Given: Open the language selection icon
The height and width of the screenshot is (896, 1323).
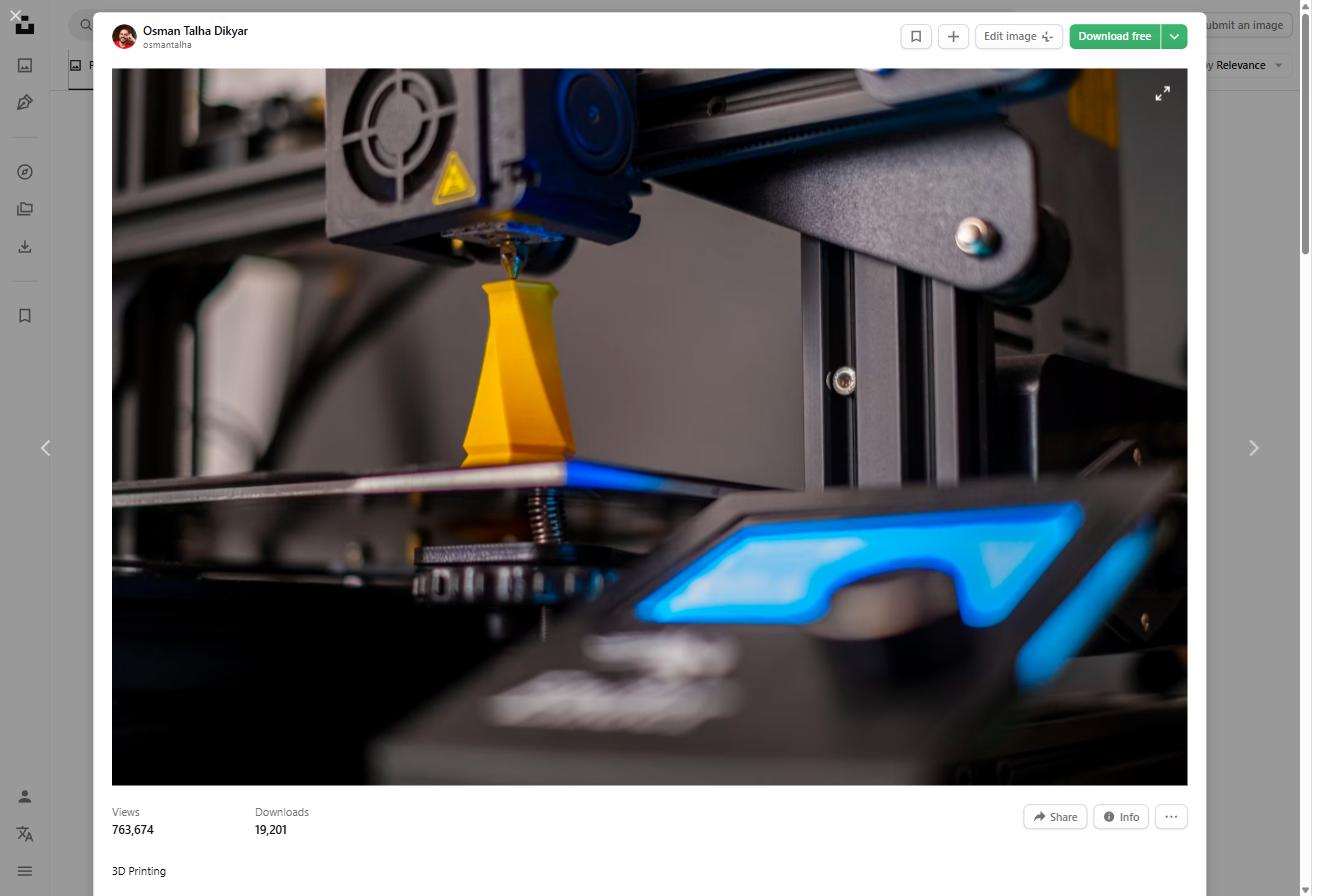Looking at the screenshot, I should 25,834.
